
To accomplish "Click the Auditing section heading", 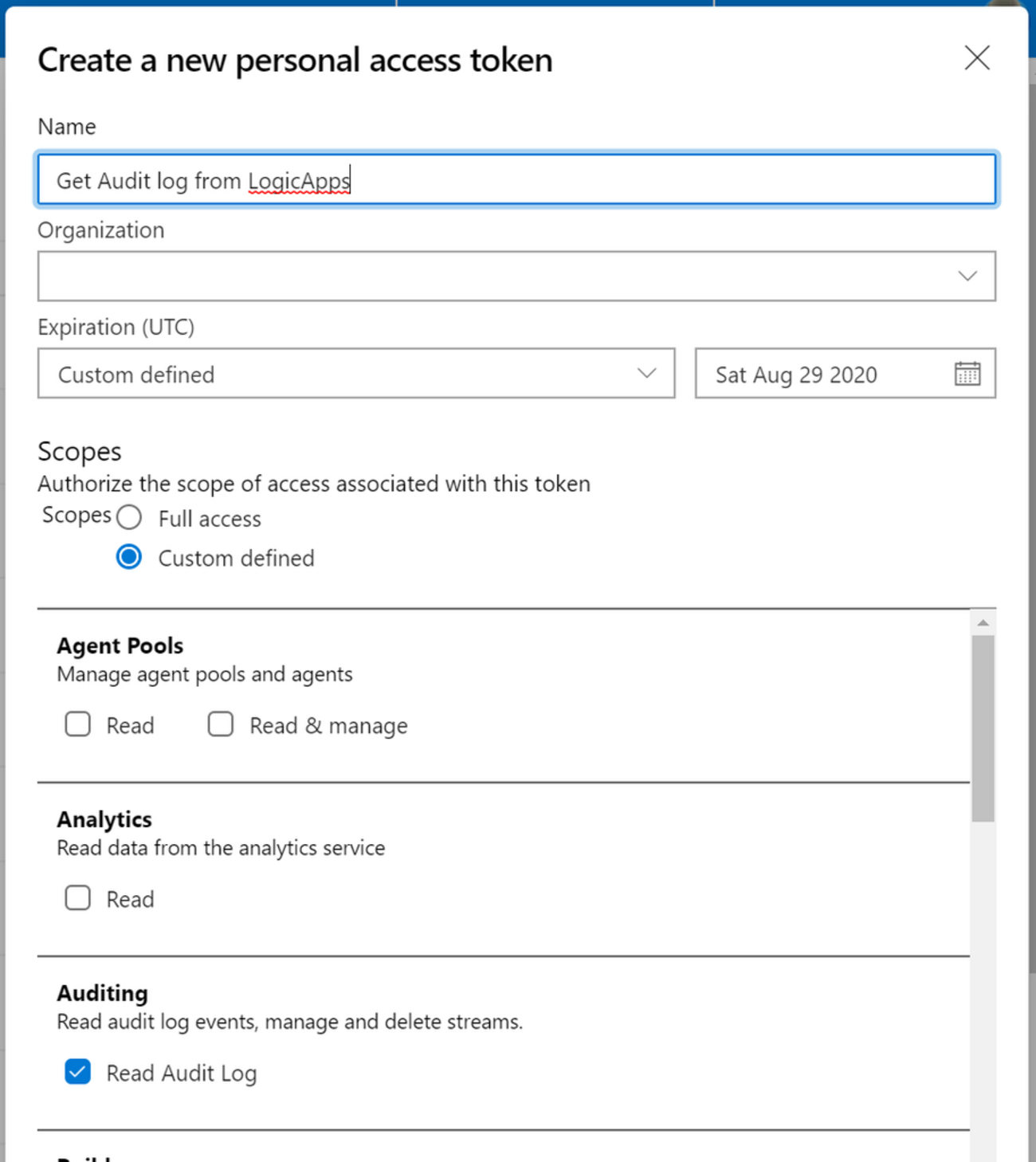I will 103,993.
